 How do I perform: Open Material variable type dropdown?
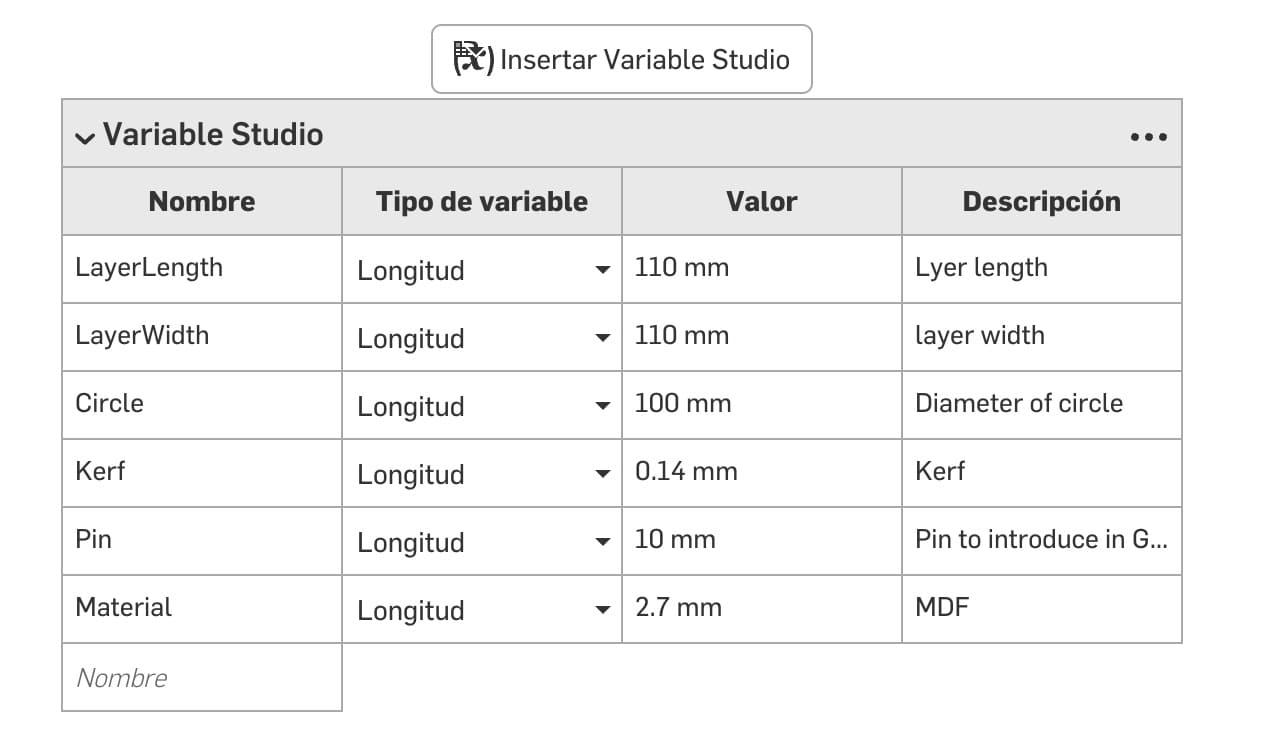(601, 610)
